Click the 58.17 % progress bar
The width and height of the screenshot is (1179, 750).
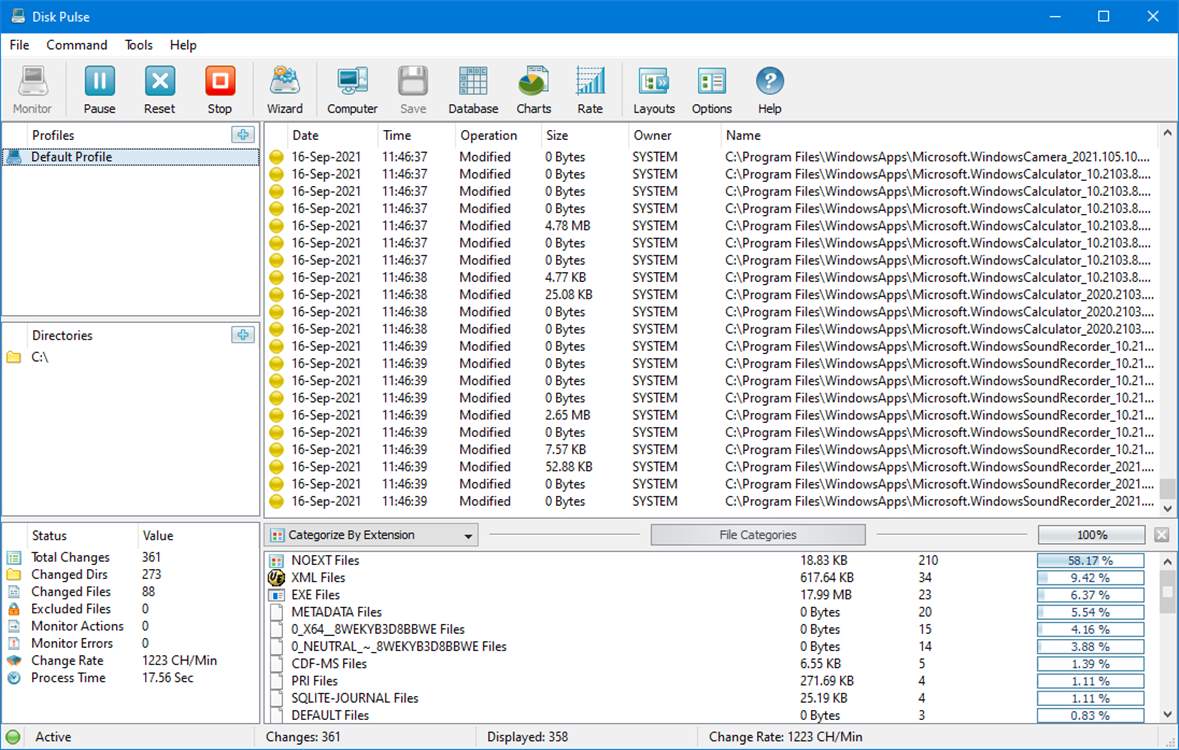click(1090, 560)
